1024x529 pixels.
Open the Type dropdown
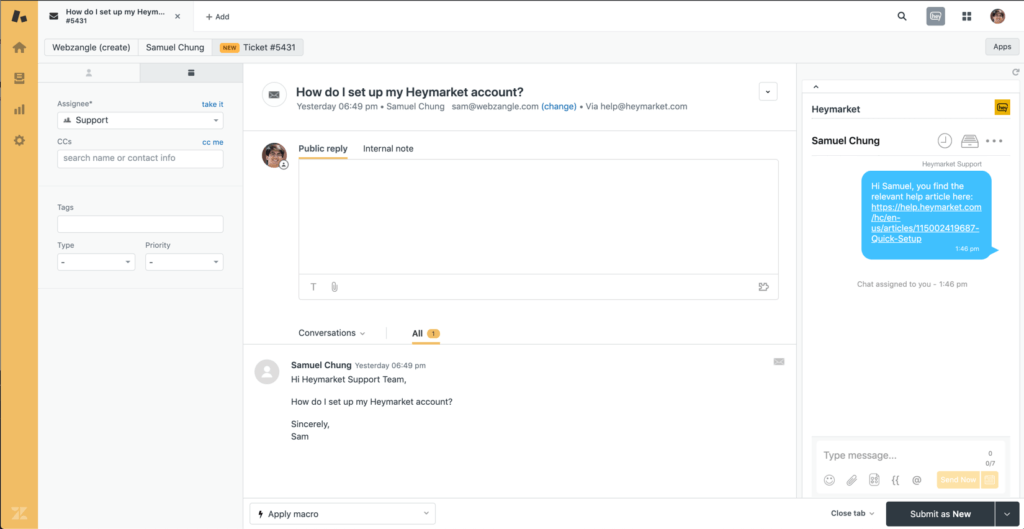(x=96, y=262)
